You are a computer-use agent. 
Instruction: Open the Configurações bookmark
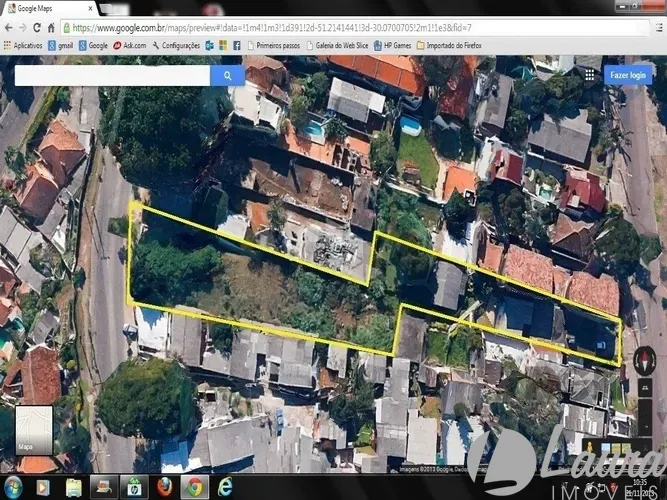point(176,46)
